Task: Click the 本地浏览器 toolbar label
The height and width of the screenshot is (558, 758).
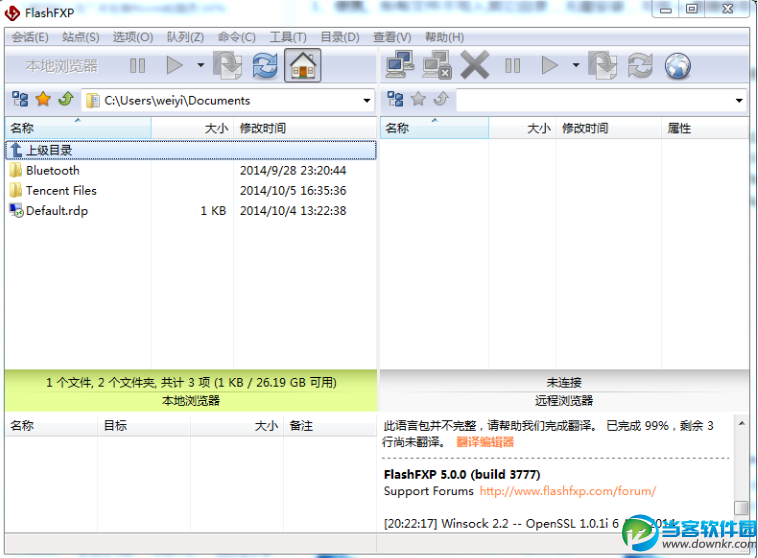Action: [62, 66]
